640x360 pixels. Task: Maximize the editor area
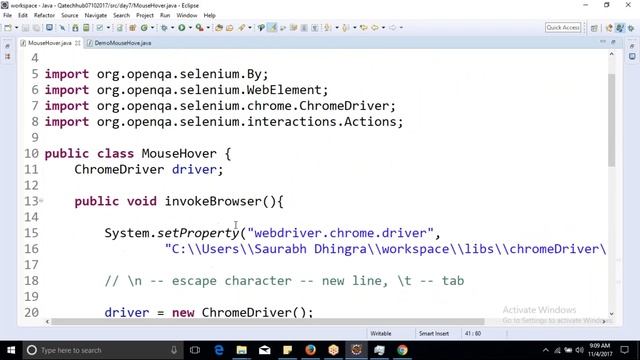613,42
